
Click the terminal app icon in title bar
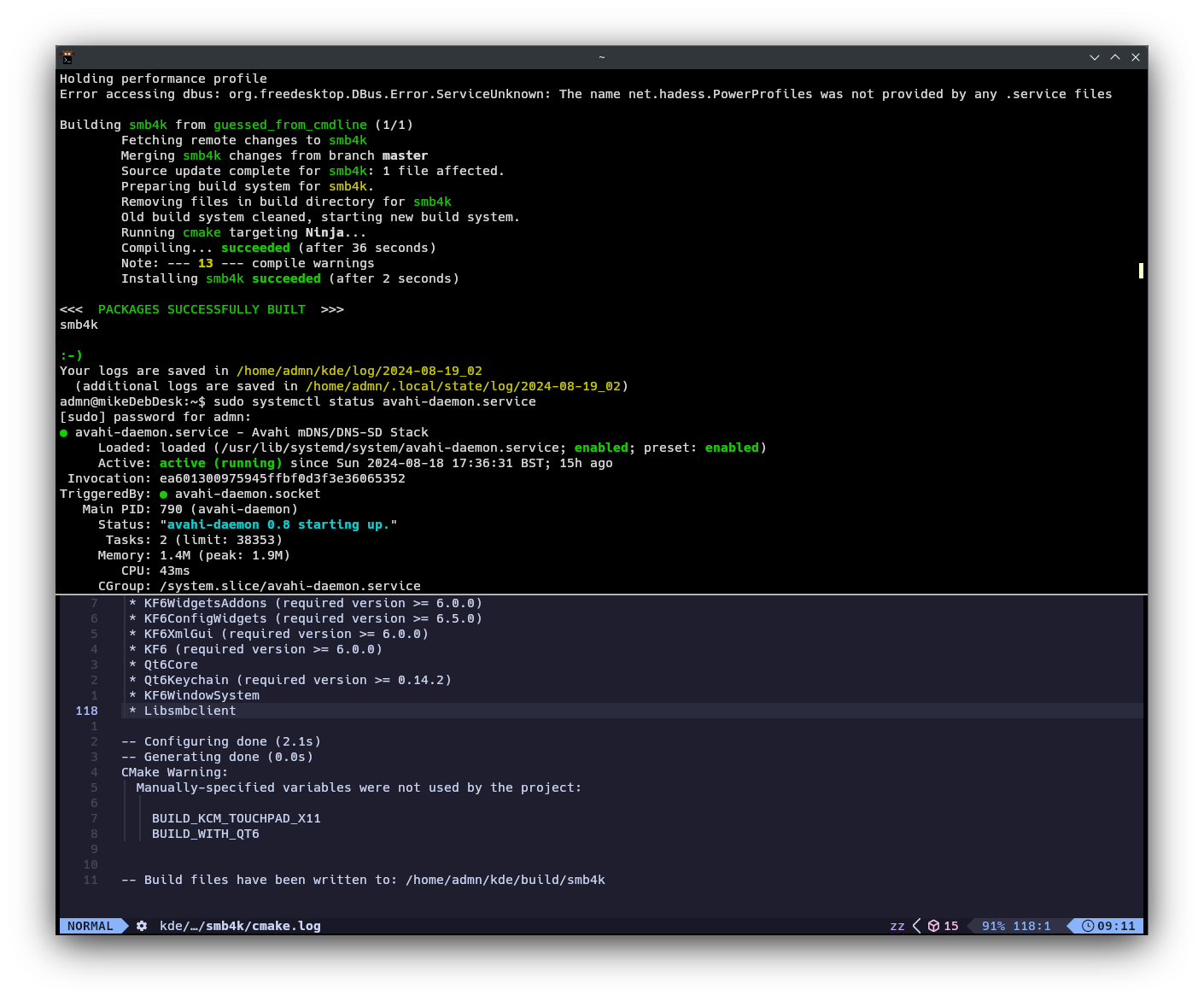pyautogui.click(x=67, y=57)
